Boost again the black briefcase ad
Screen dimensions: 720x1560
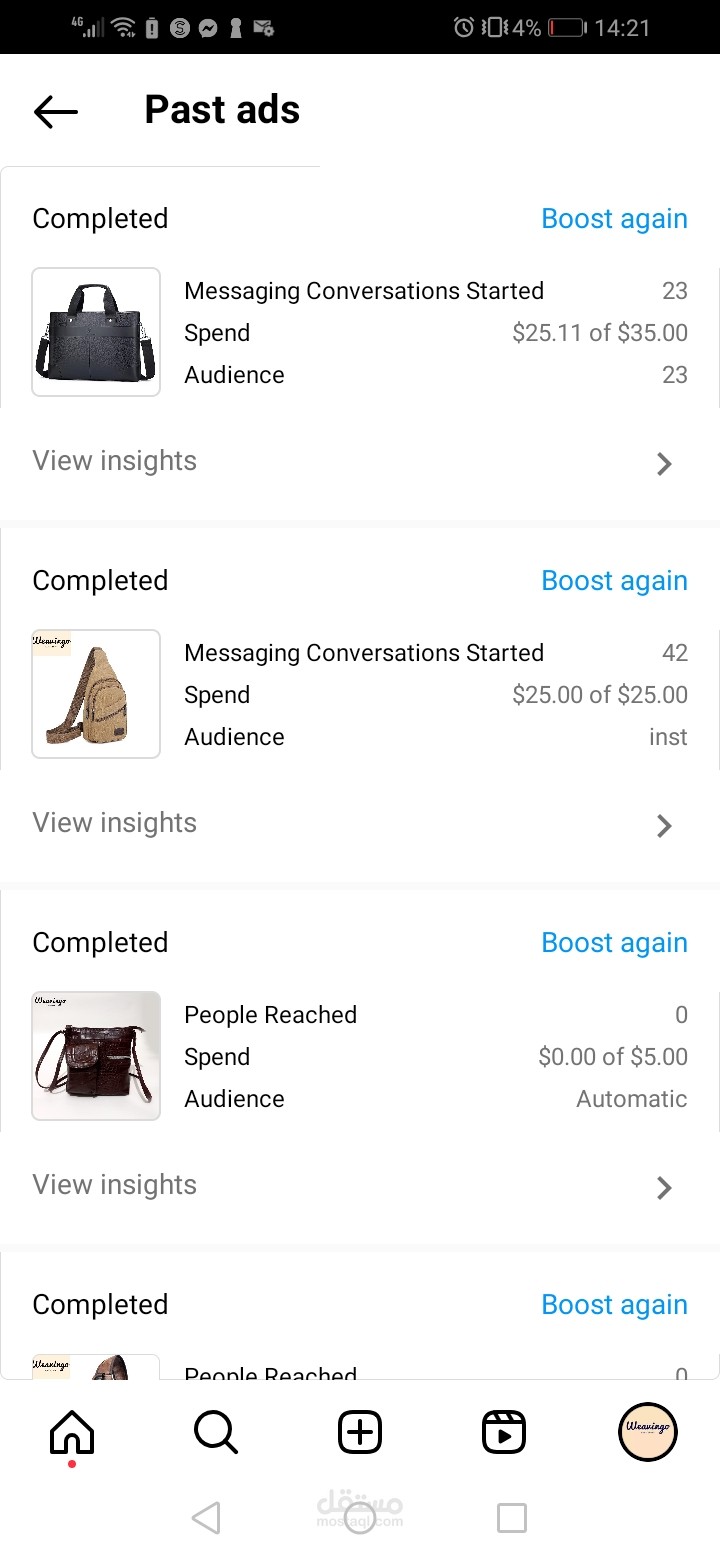tap(614, 219)
